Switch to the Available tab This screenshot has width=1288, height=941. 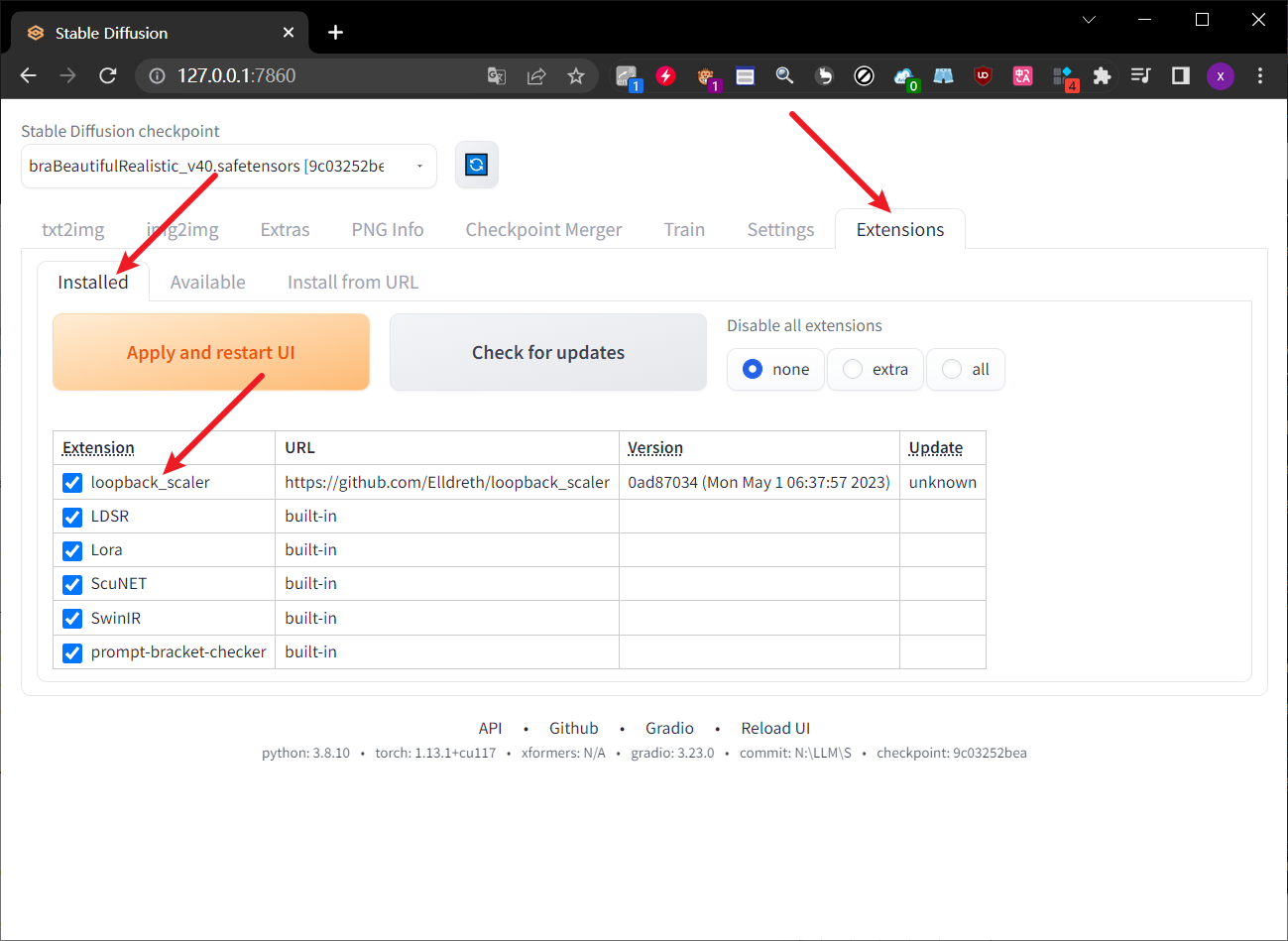[x=207, y=282]
